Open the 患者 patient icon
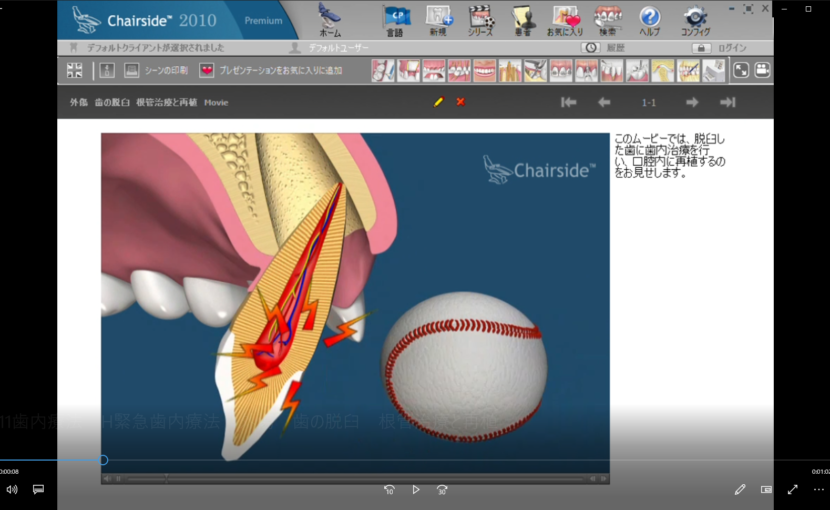Screen dimensions: 830x510 523,20
